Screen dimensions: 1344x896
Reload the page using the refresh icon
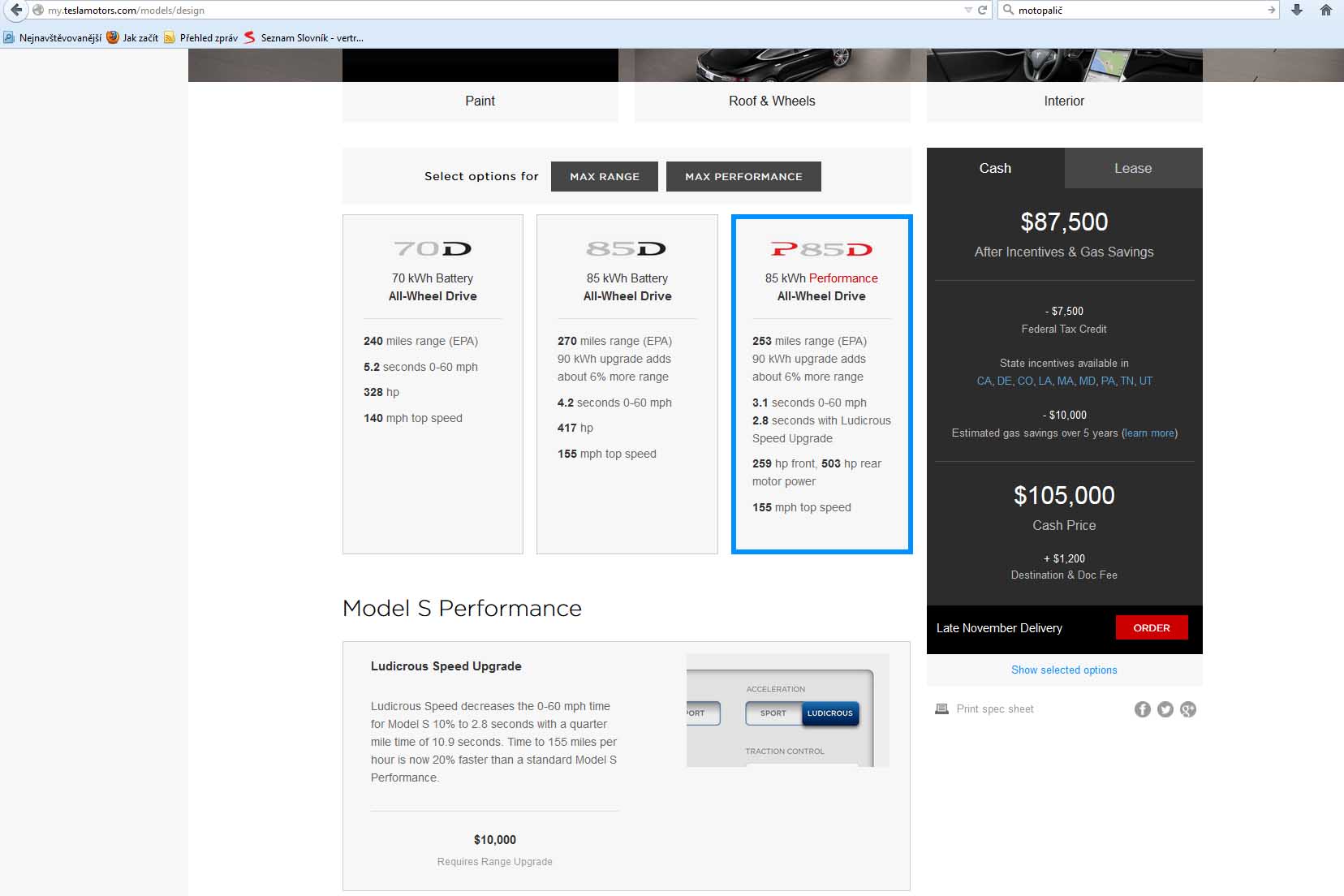982,10
